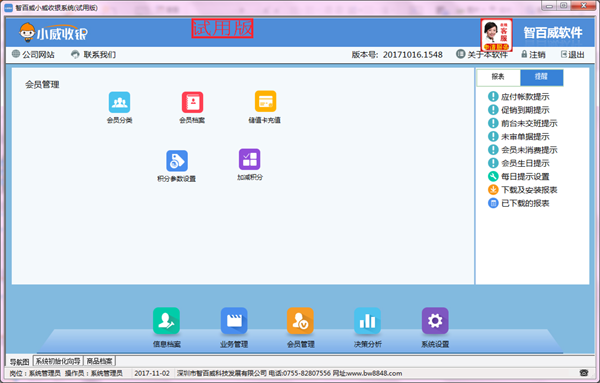This screenshot has width=600, height=383.
Task: Open the 系统设置 gear dock icon
Action: (435, 321)
